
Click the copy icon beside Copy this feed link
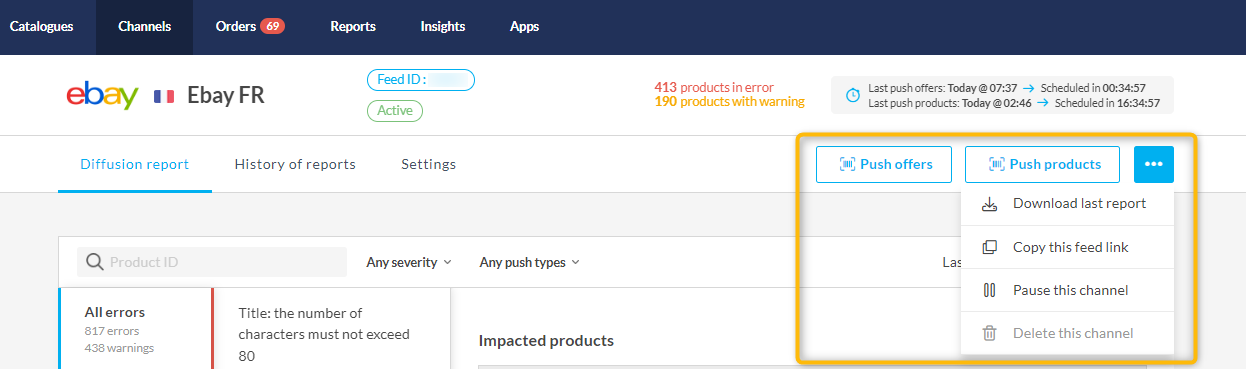click(x=989, y=247)
